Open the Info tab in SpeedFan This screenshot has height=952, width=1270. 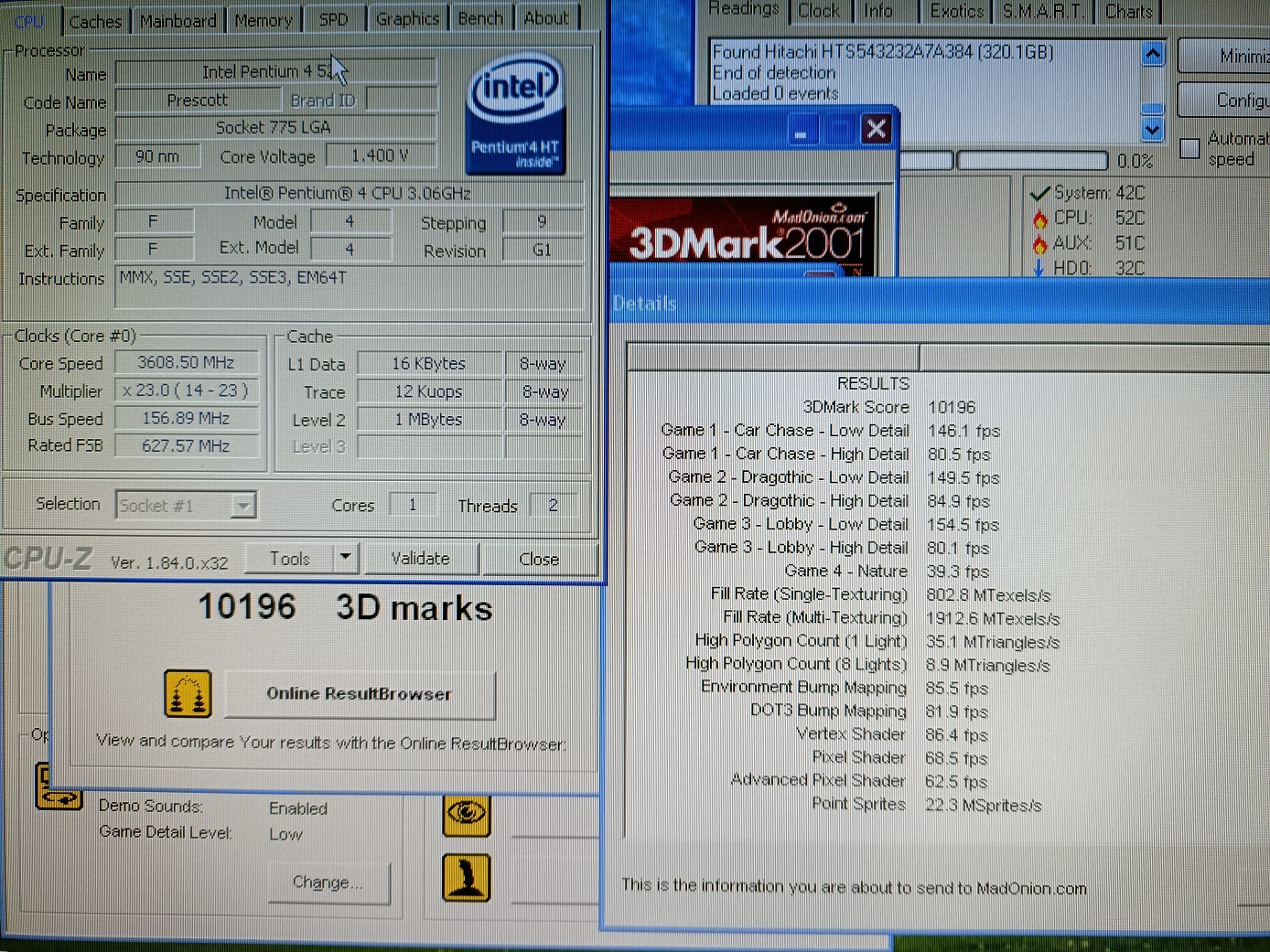(878, 11)
